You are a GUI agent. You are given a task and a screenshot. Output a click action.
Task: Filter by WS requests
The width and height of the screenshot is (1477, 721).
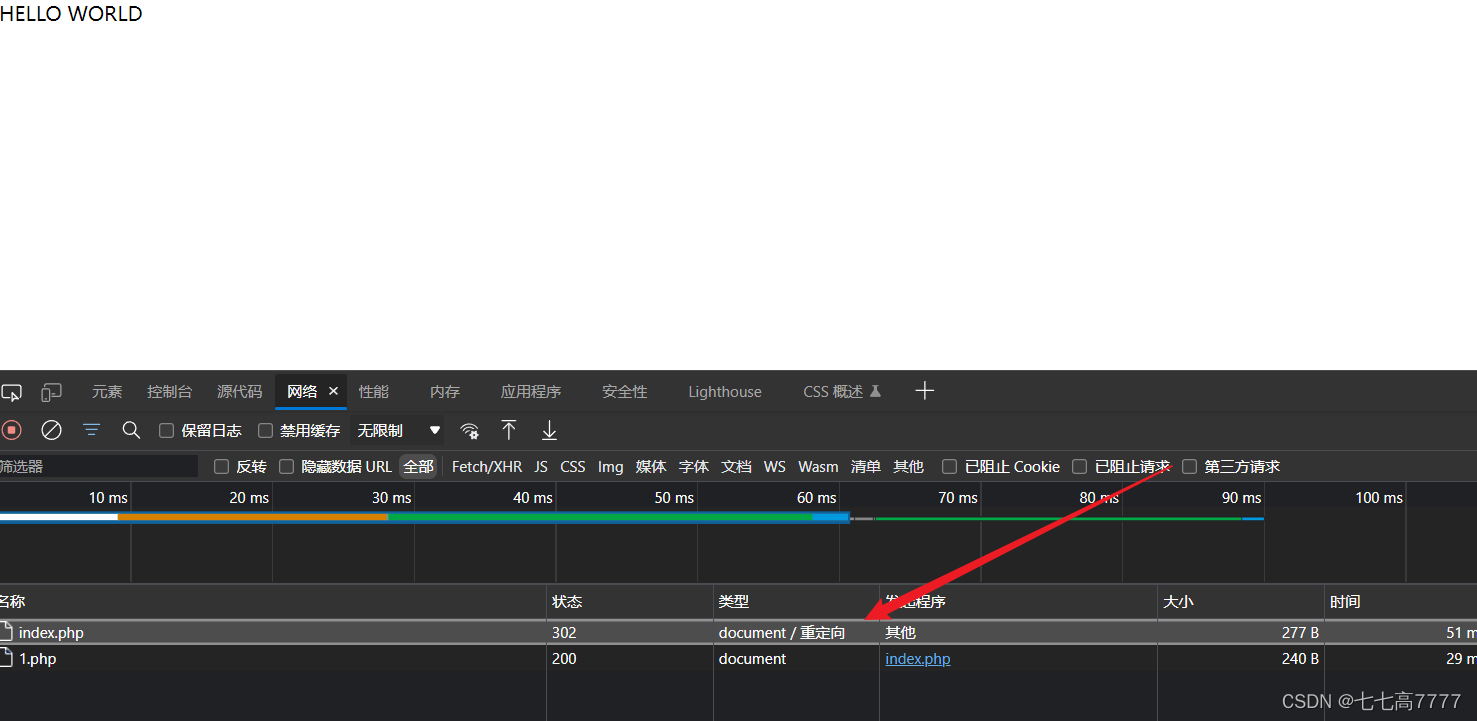(775, 466)
